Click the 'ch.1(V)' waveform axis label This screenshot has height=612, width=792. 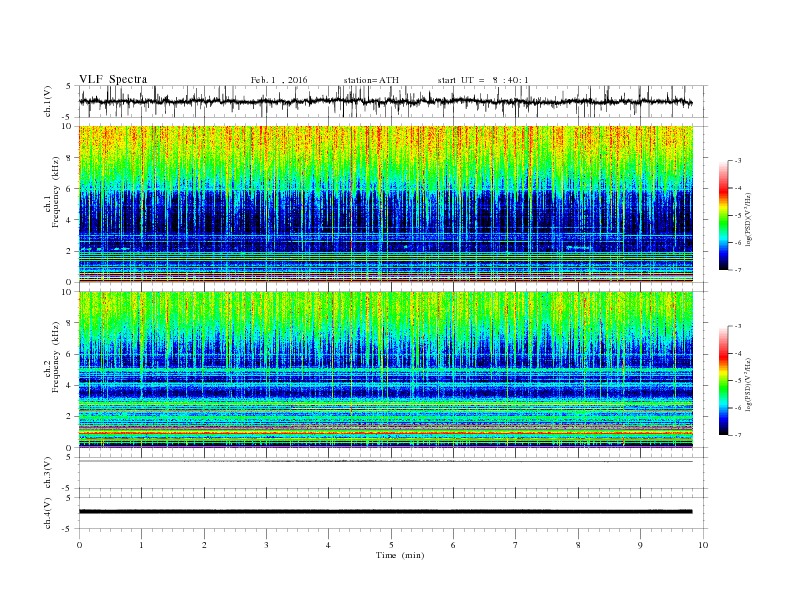[x=48, y=102]
